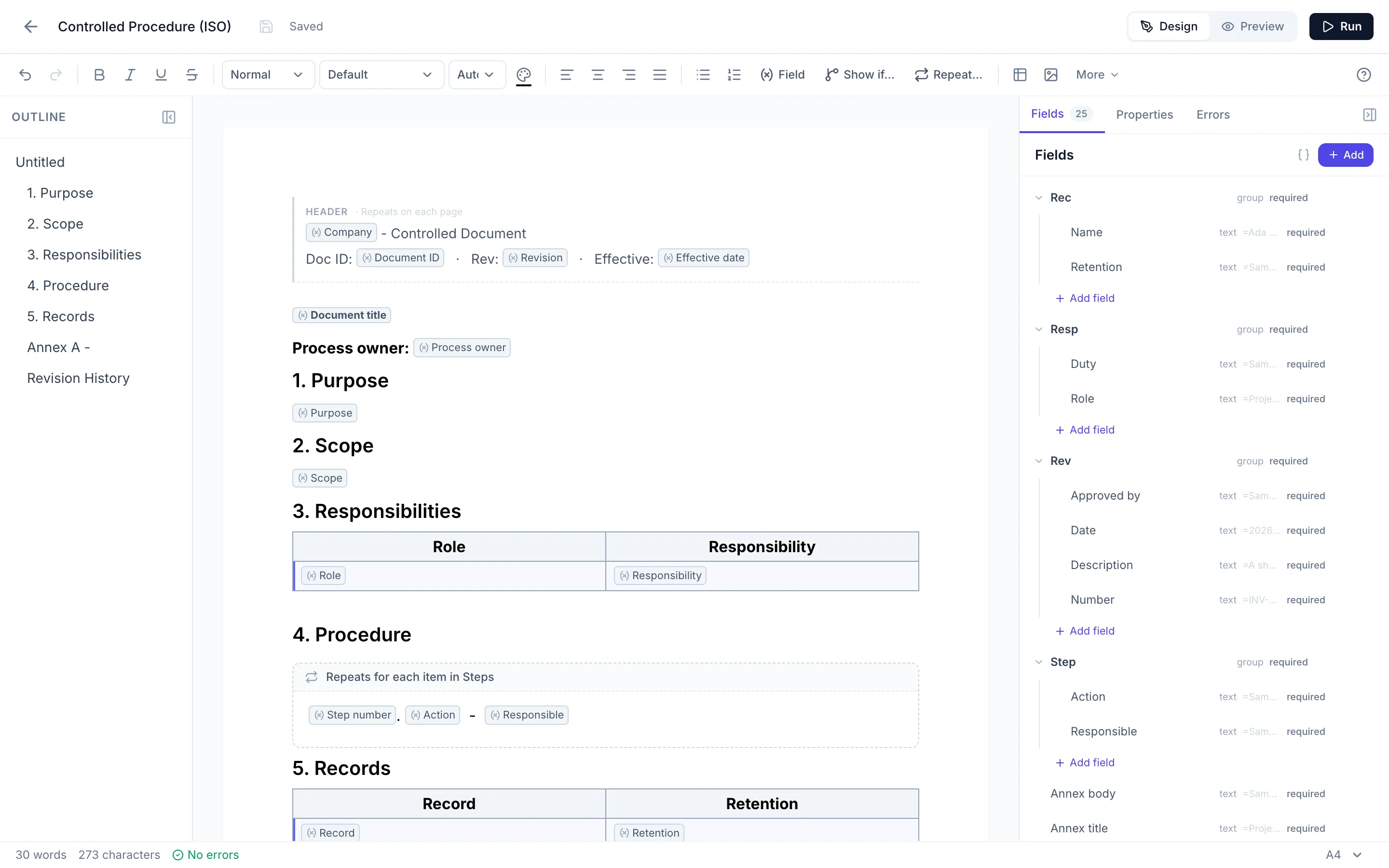The width and height of the screenshot is (1389, 868).
Task: Open the Properties tab
Action: pyautogui.click(x=1144, y=115)
